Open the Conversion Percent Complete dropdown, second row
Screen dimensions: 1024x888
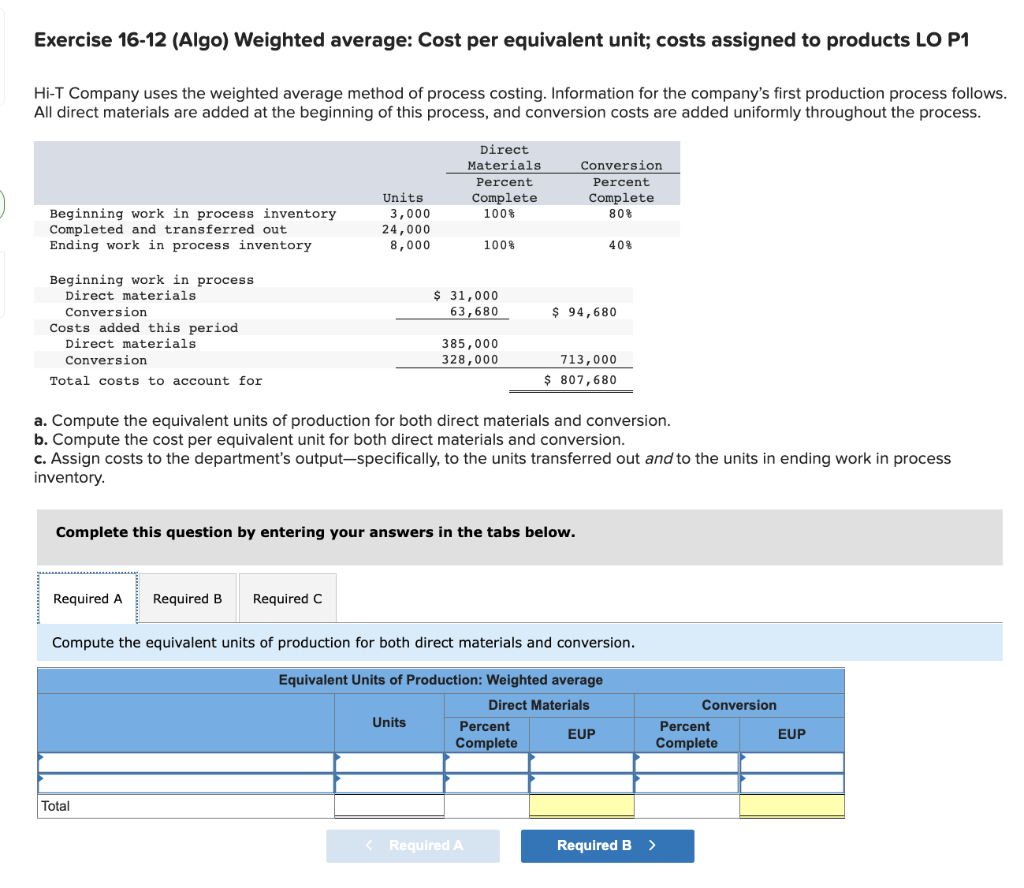(x=686, y=783)
